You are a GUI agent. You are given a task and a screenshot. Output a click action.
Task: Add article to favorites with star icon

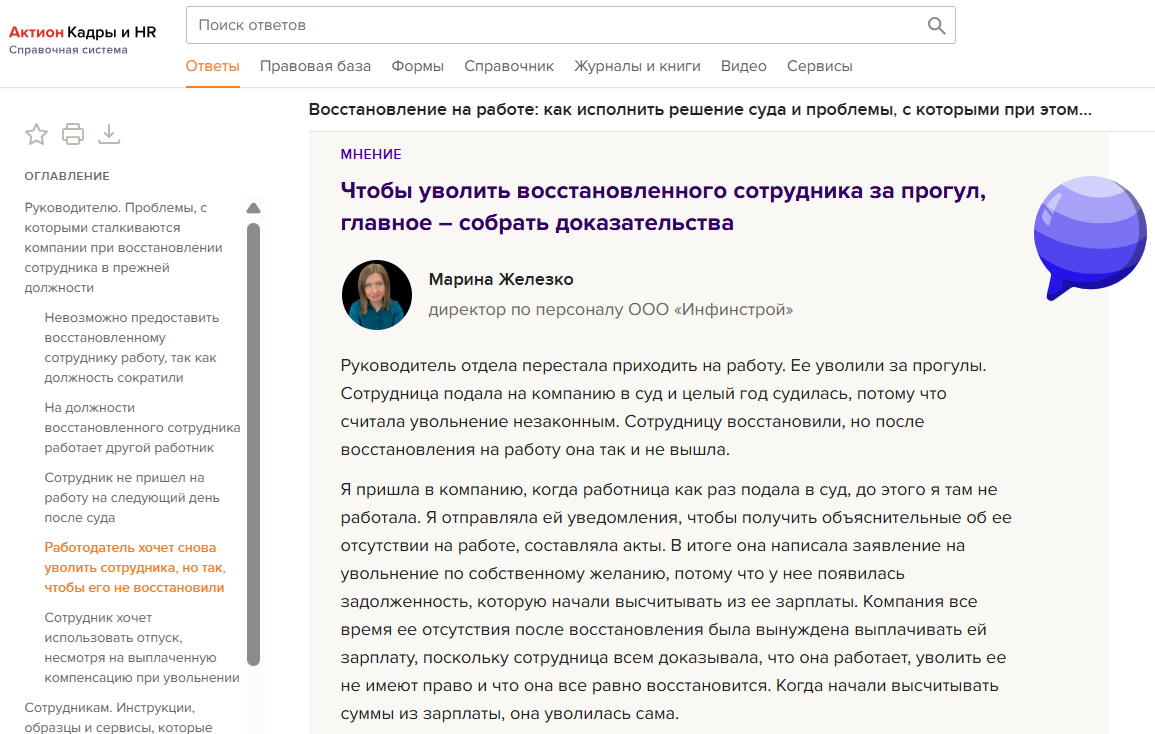pyautogui.click(x=36, y=134)
